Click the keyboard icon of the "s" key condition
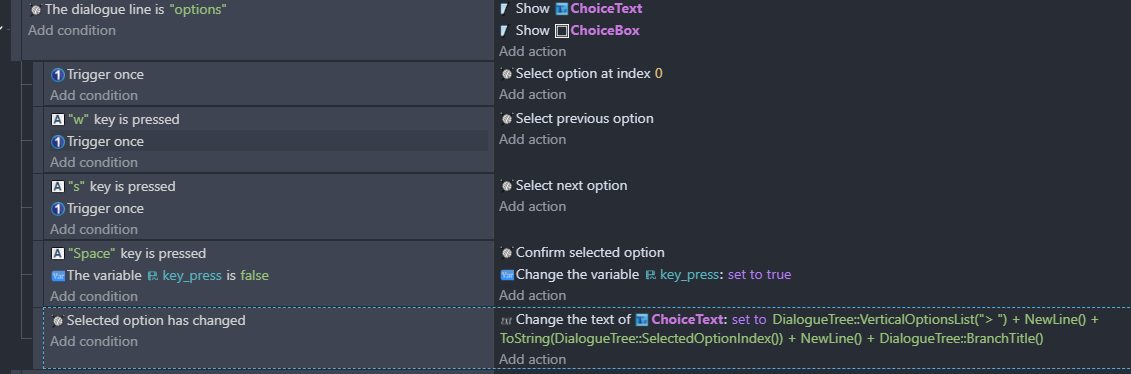 tap(58, 187)
